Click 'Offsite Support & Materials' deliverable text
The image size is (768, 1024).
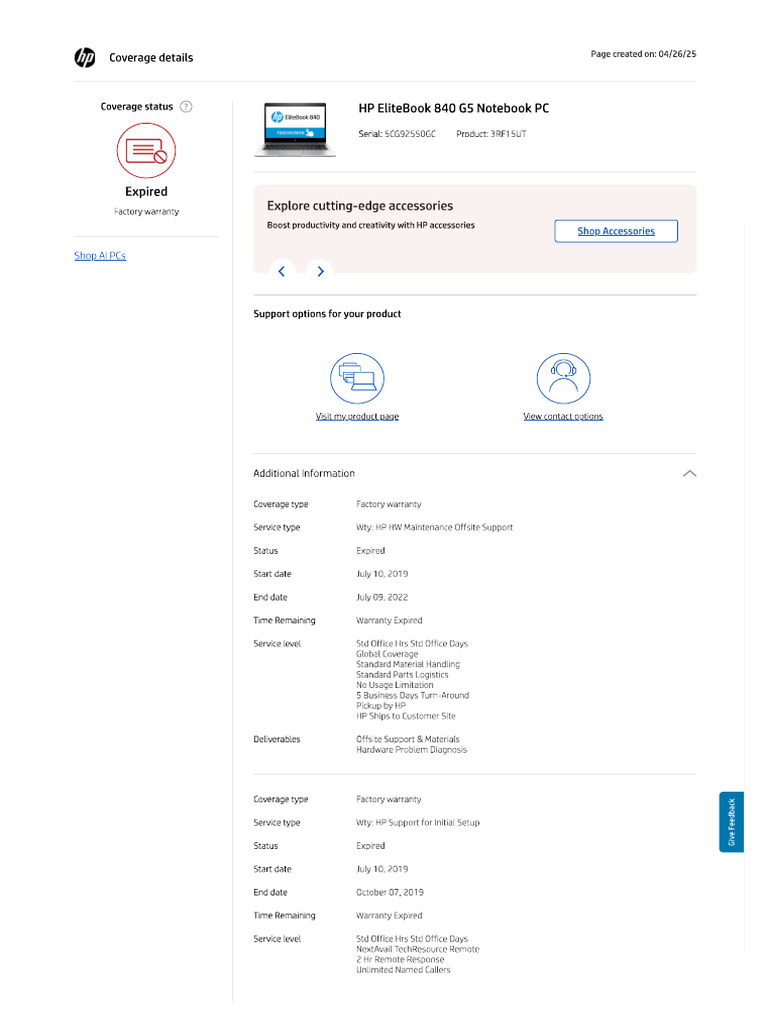coord(408,739)
